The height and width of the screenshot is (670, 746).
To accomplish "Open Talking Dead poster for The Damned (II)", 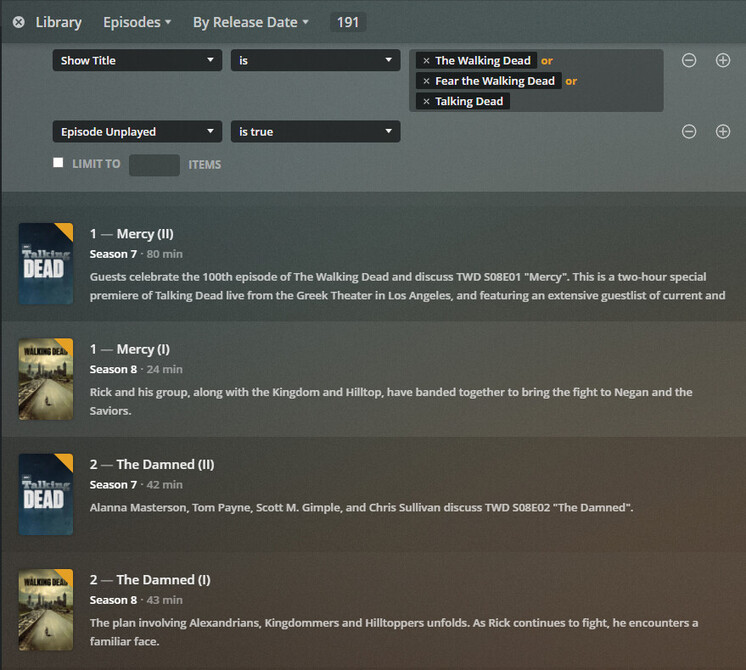I will [46, 494].
